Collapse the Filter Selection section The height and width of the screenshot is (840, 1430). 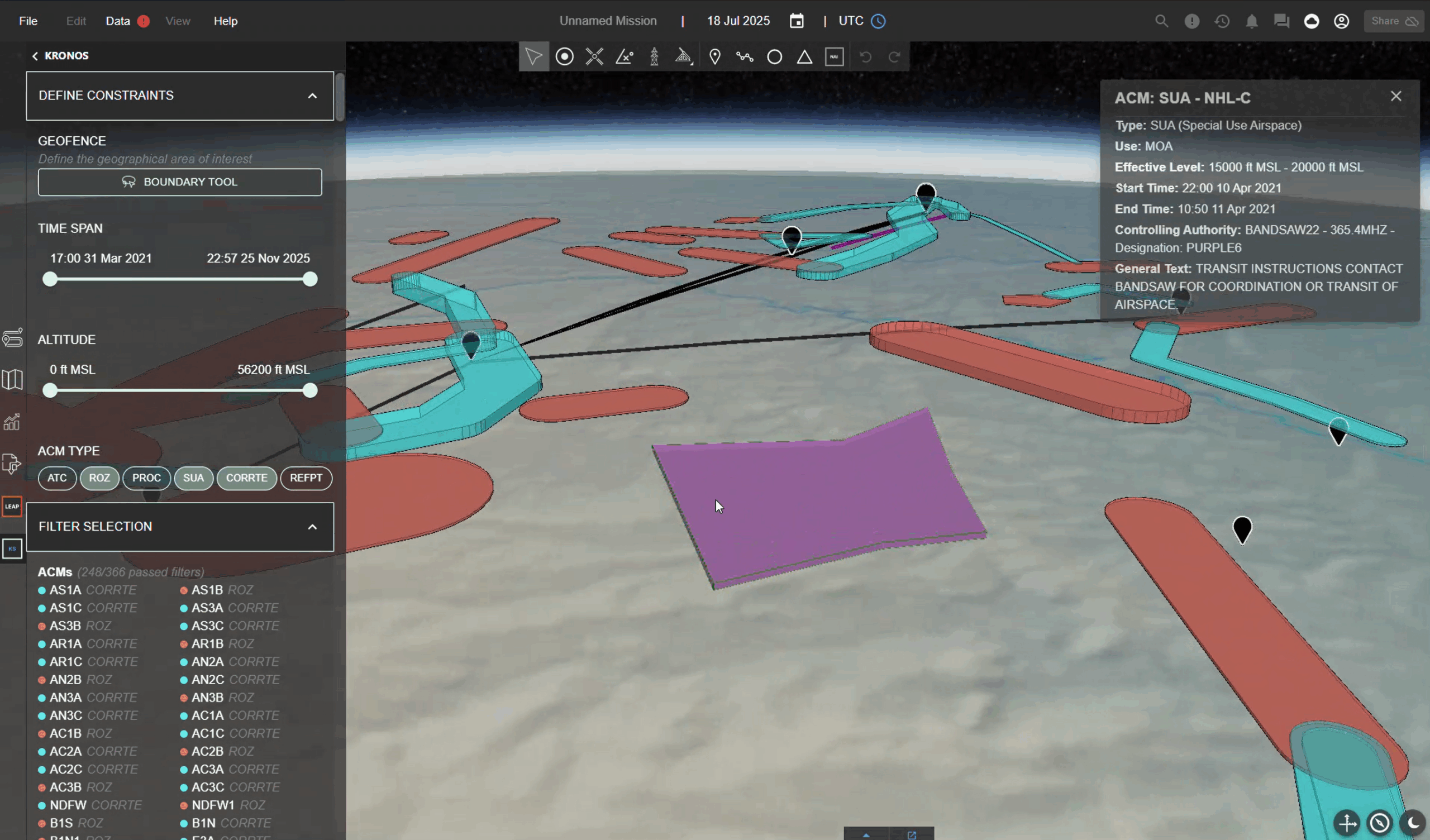313,527
